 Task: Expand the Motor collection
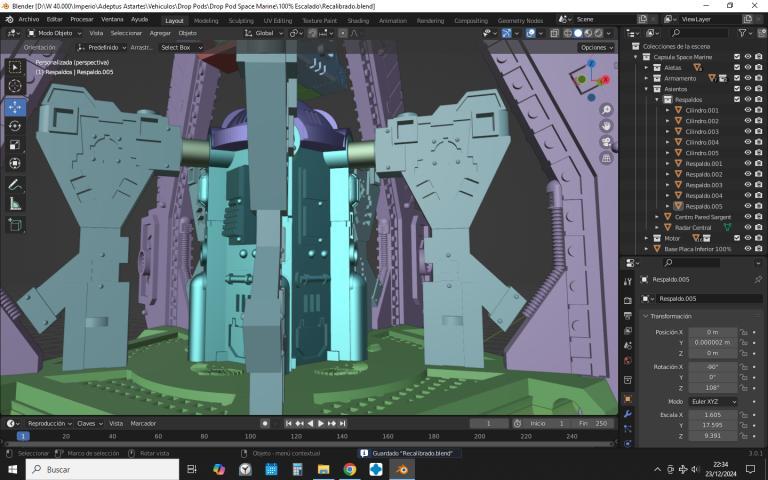point(648,238)
